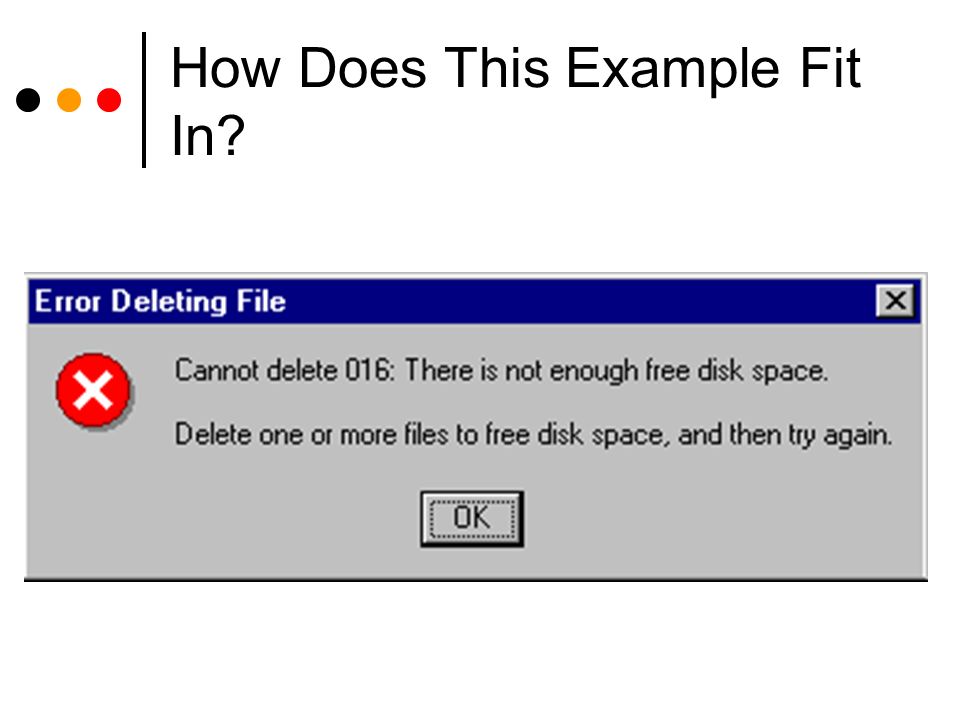Select the orange bullet dot
Image resolution: width=960 pixels, height=720 pixels.
point(69,100)
